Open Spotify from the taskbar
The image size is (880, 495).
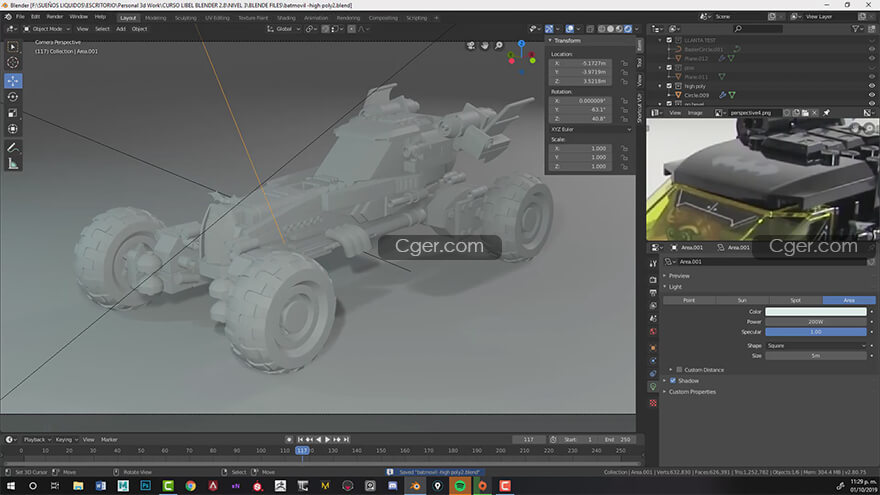pyautogui.click(x=460, y=485)
